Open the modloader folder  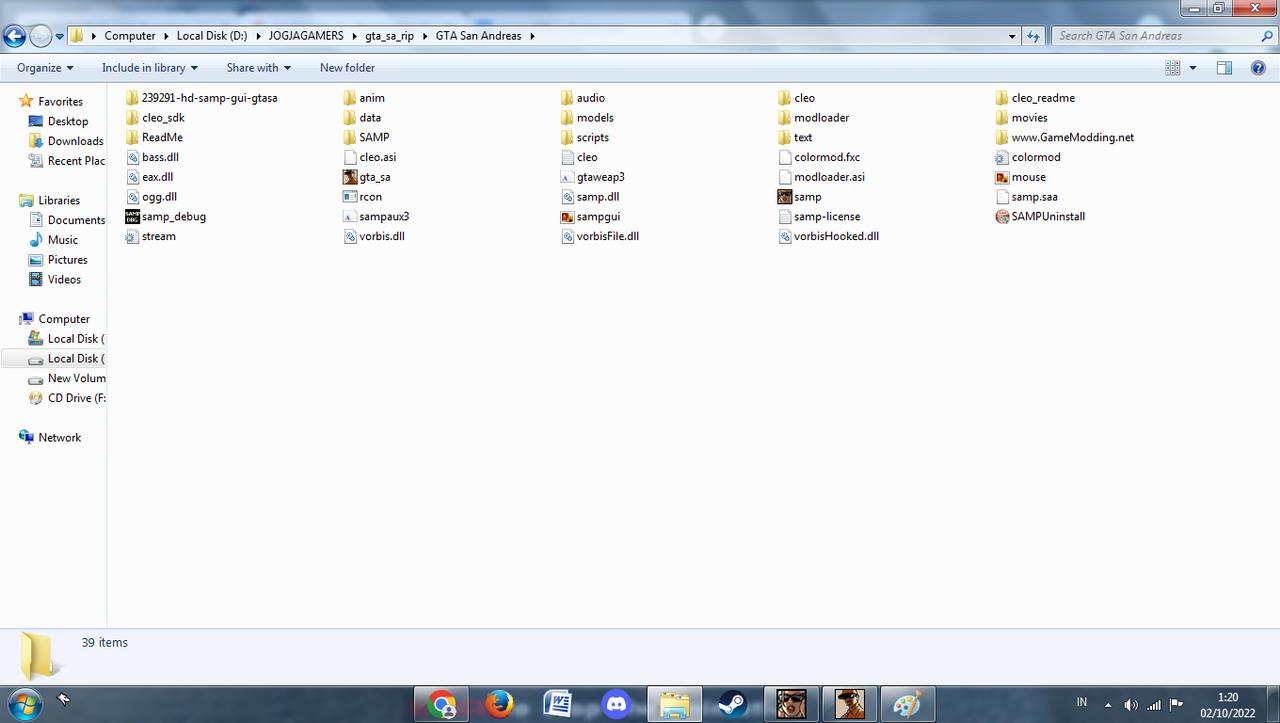813,118
